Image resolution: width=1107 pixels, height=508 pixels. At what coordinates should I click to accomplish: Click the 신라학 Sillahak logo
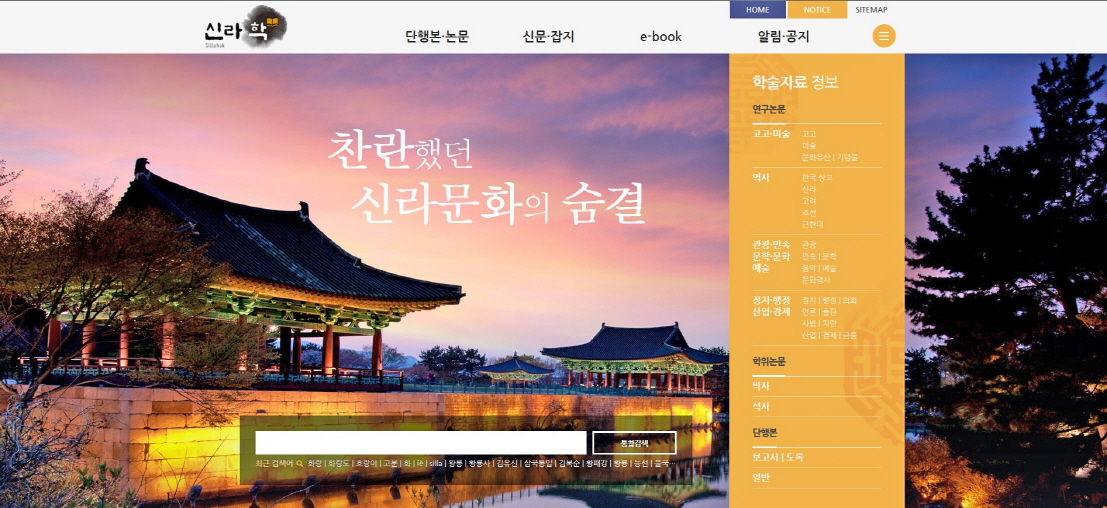[x=246, y=28]
